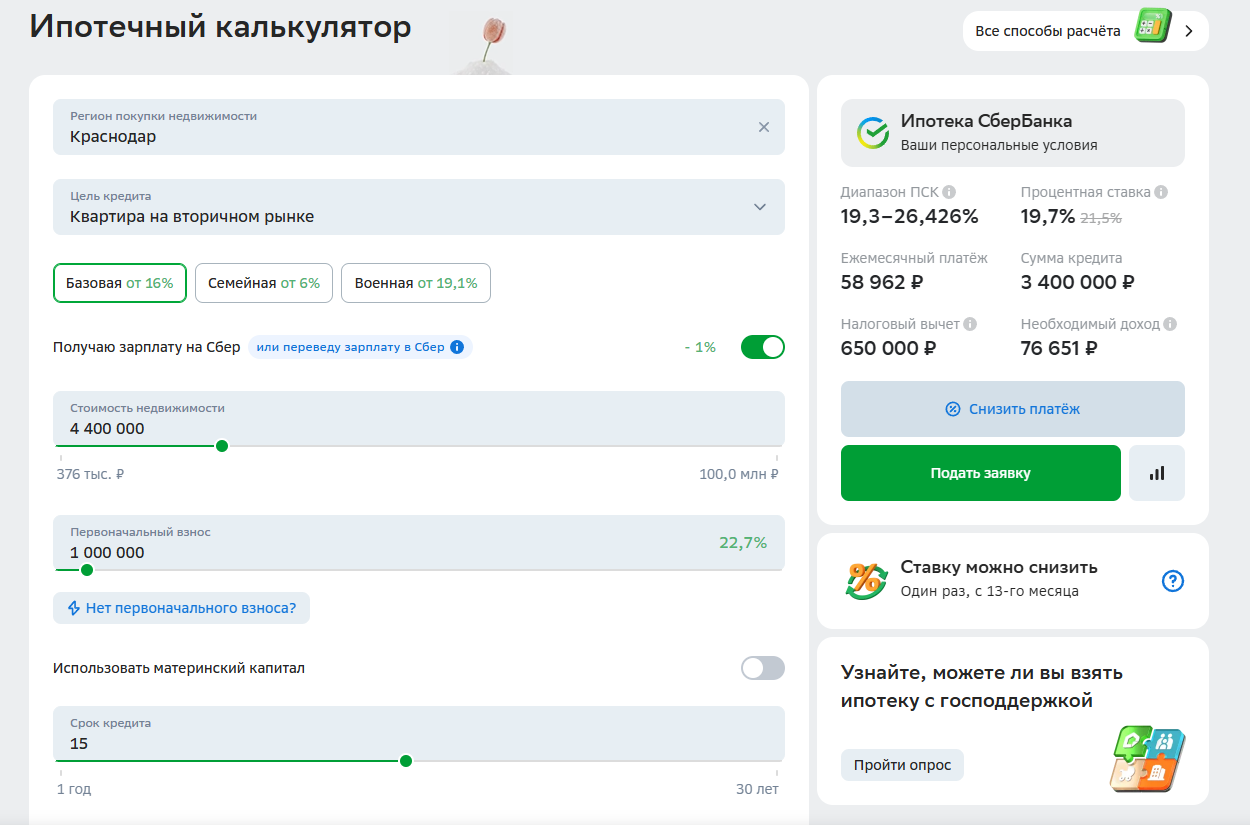
Task: Click Ежемесячный платёж value 58 962 ₽
Action: [x=882, y=282]
